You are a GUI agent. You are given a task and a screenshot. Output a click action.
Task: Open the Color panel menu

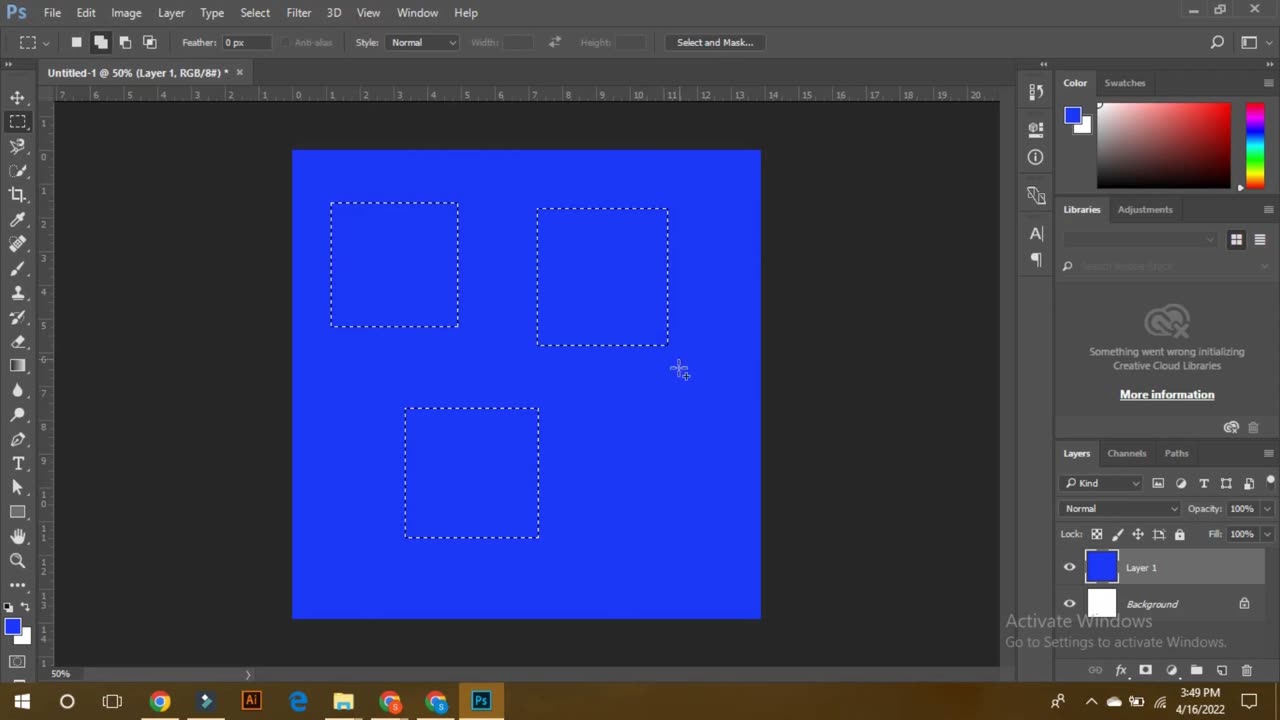[1269, 83]
